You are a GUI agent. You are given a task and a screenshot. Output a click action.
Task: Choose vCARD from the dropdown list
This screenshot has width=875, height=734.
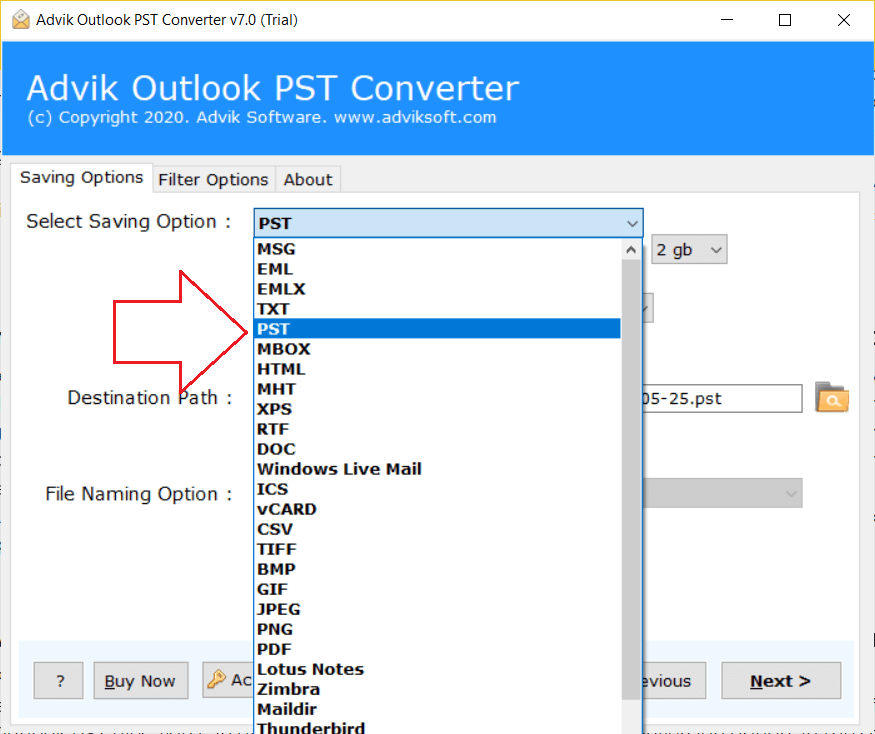287,509
